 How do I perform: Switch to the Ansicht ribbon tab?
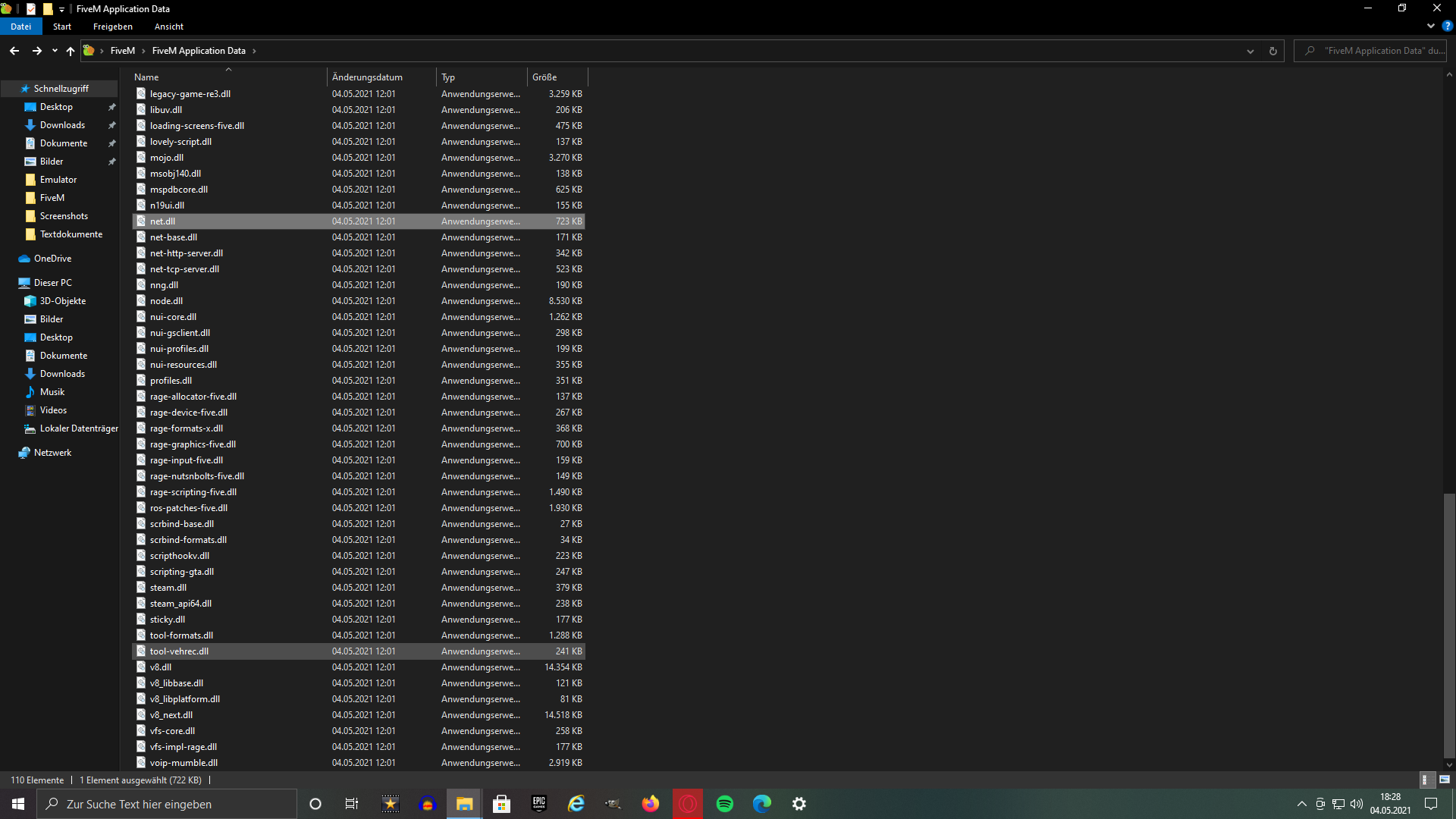168,26
